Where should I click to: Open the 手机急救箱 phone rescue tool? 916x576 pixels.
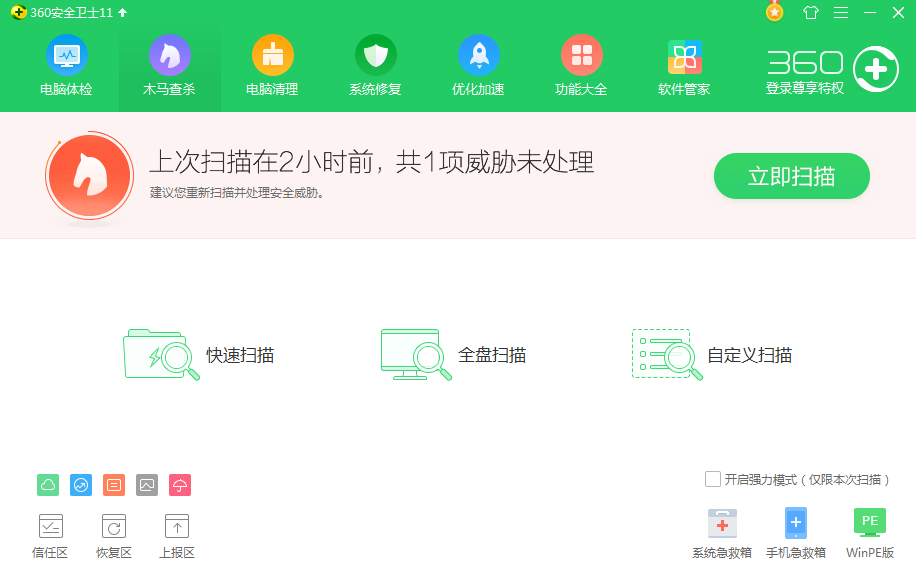click(x=795, y=533)
